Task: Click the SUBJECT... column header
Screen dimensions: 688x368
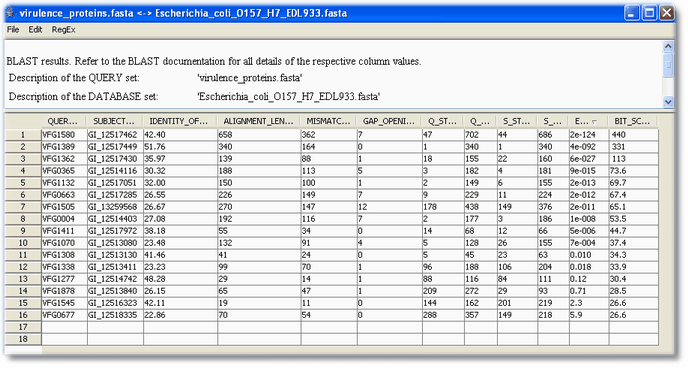Action: pyautogui.click(x=115, y=121)
